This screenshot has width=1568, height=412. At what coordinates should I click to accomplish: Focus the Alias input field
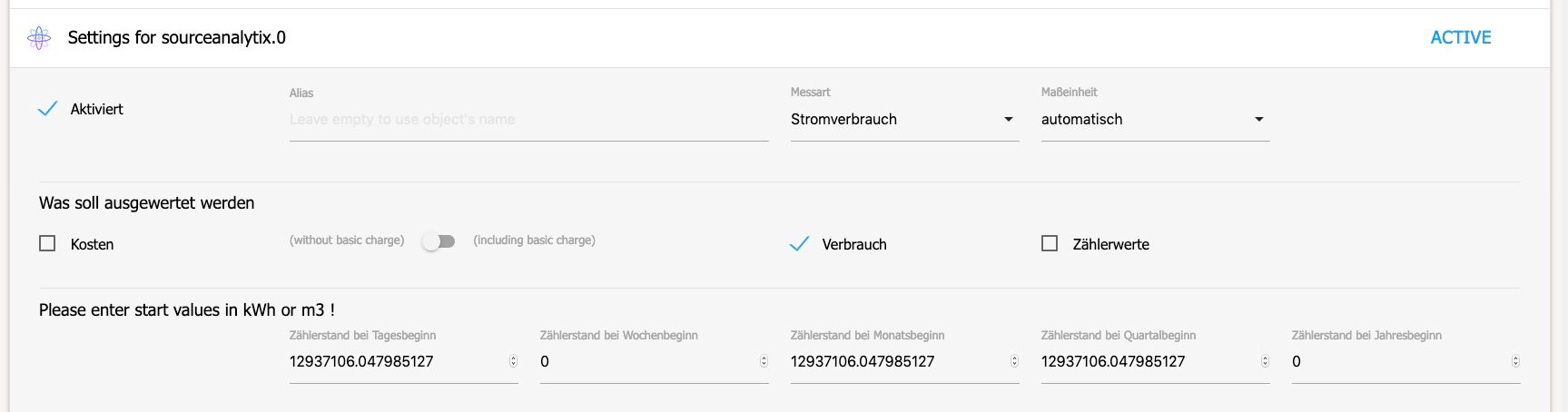(528, 120)
